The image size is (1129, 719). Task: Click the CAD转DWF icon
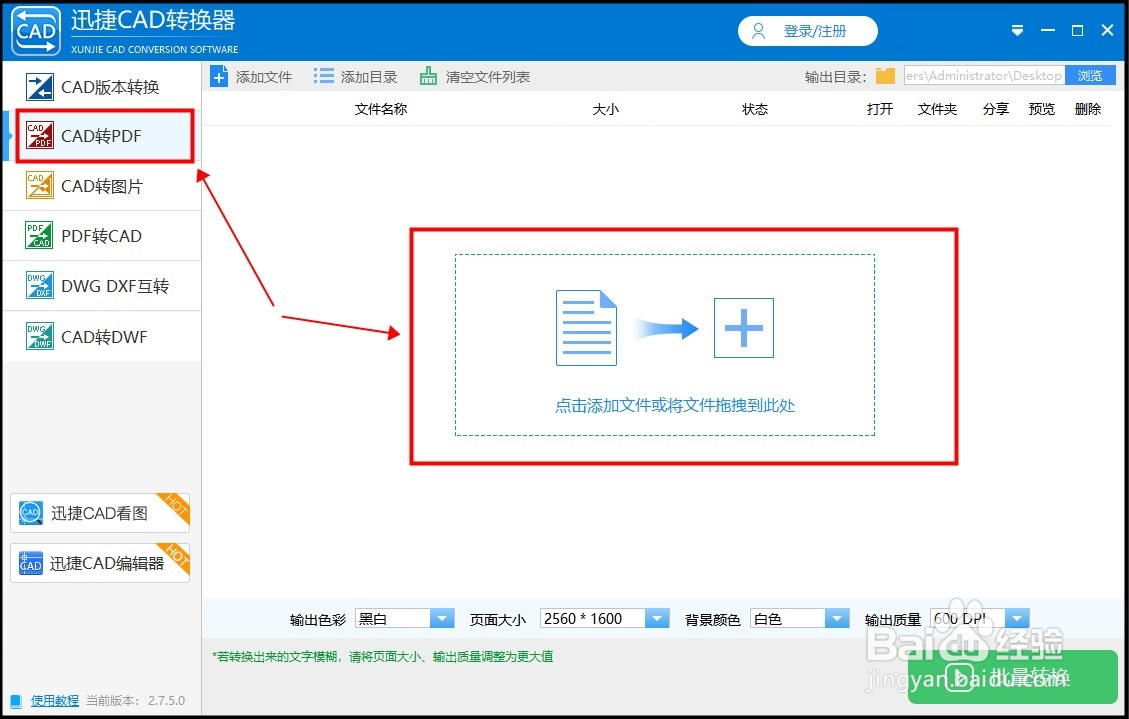(40, 336)
